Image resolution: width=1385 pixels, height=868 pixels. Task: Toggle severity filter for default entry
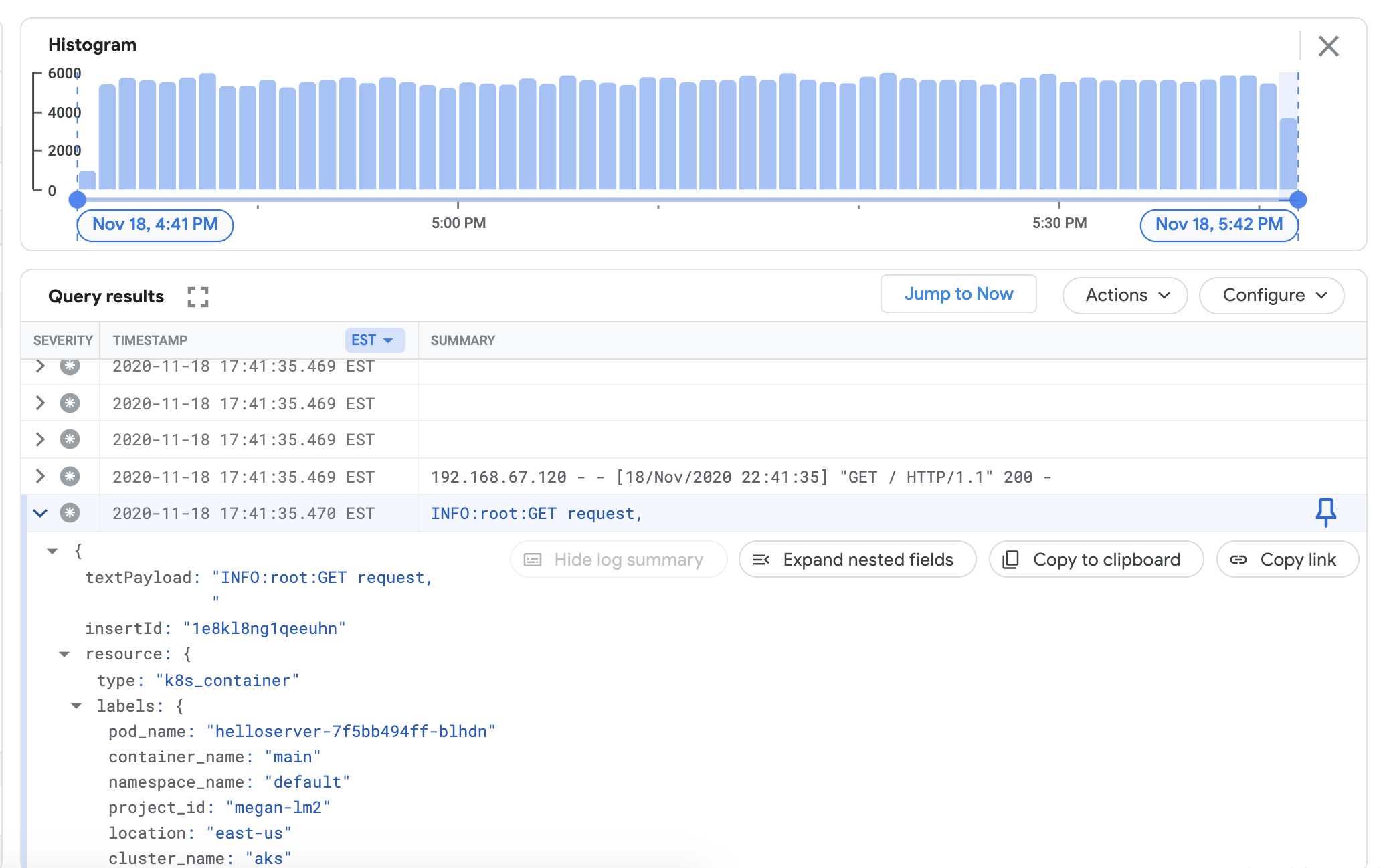click(70, 514)
